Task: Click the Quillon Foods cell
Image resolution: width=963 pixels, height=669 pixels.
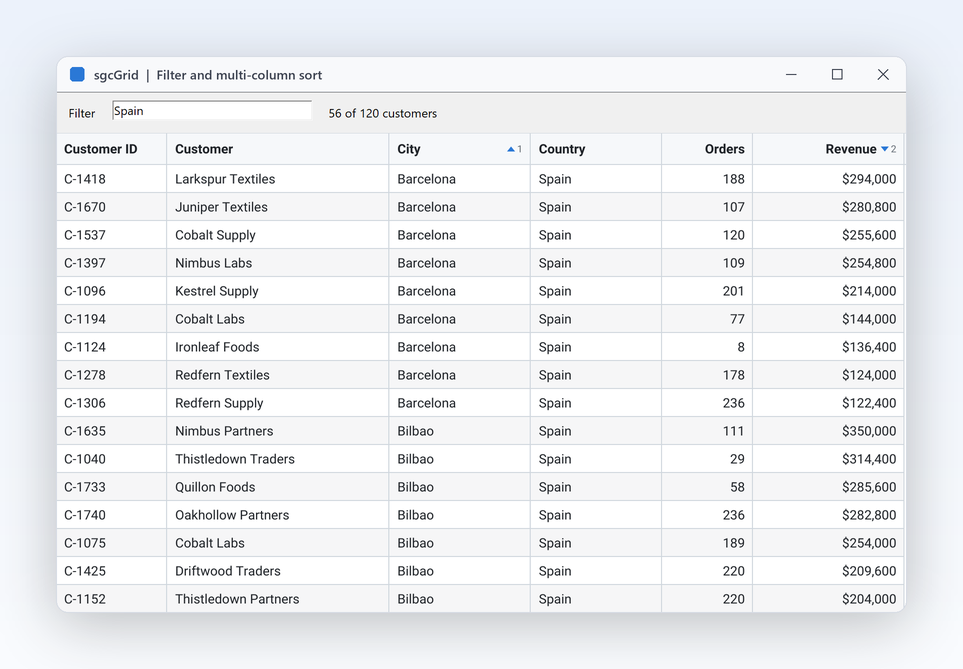Action: click(278, 487)
